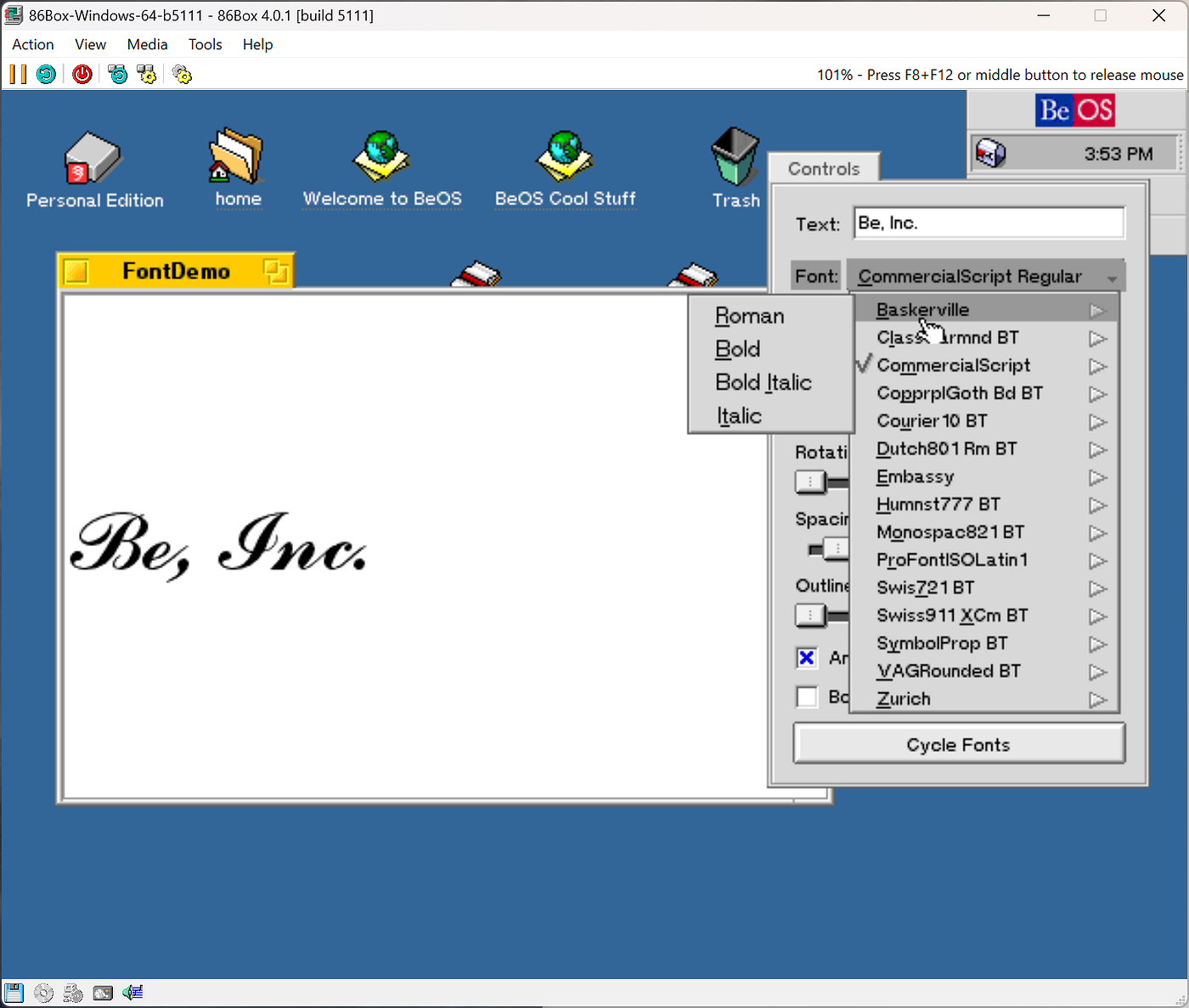Viewport: 1189px width, 1008px height.
Task: Choose Roman style from the submenu
Action: click(771, 316)
